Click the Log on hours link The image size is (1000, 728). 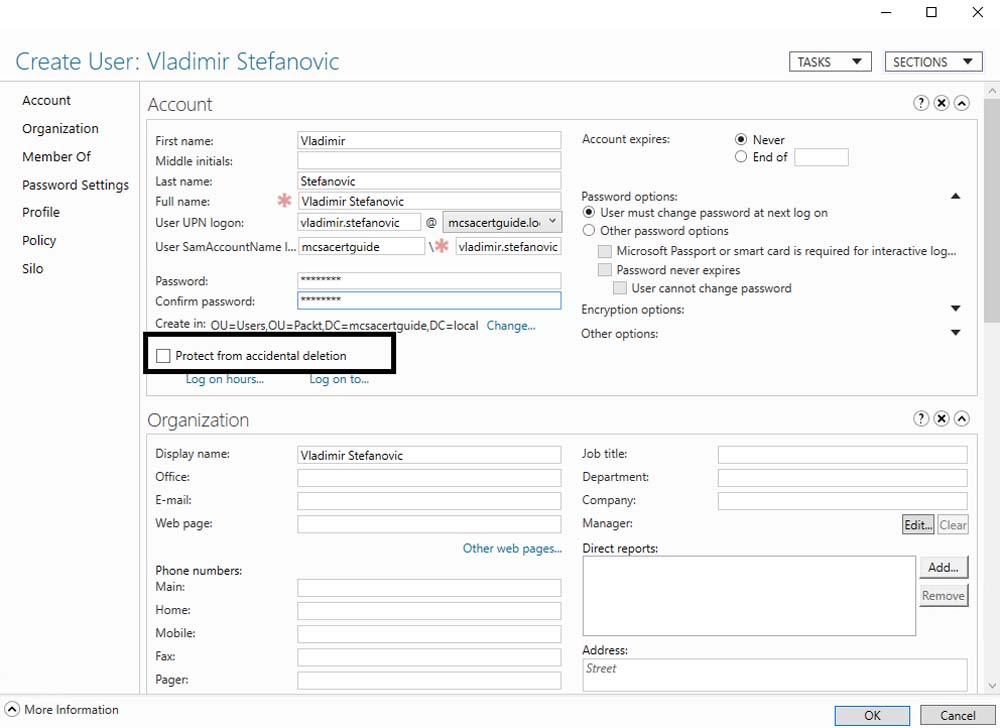224,379
